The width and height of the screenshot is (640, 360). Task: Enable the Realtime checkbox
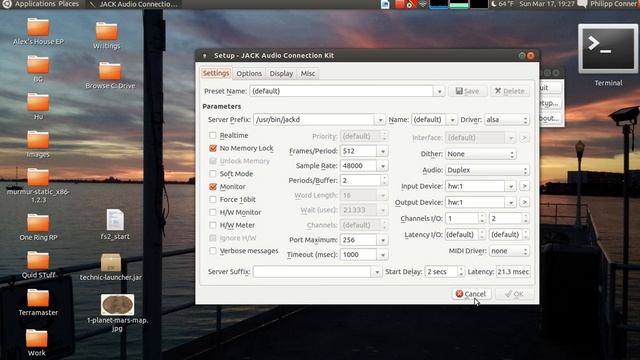[213, 135]
